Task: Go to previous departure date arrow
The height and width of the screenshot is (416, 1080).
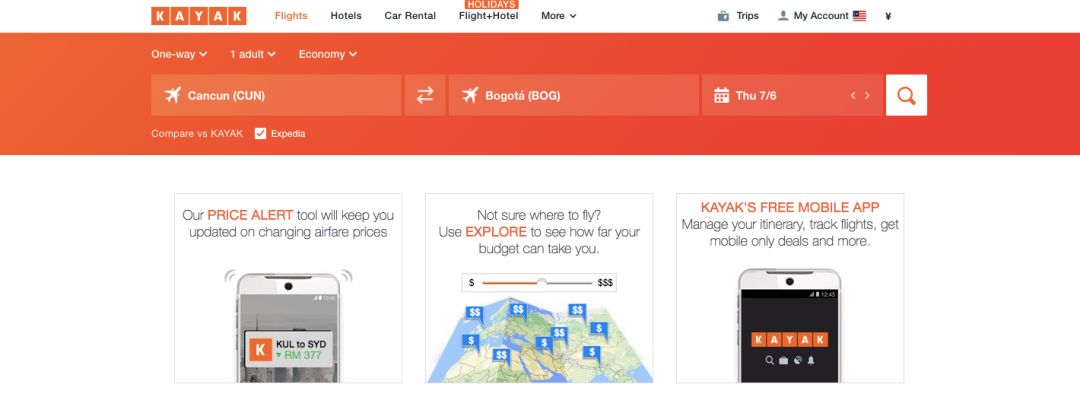Action: pos(853,96)
